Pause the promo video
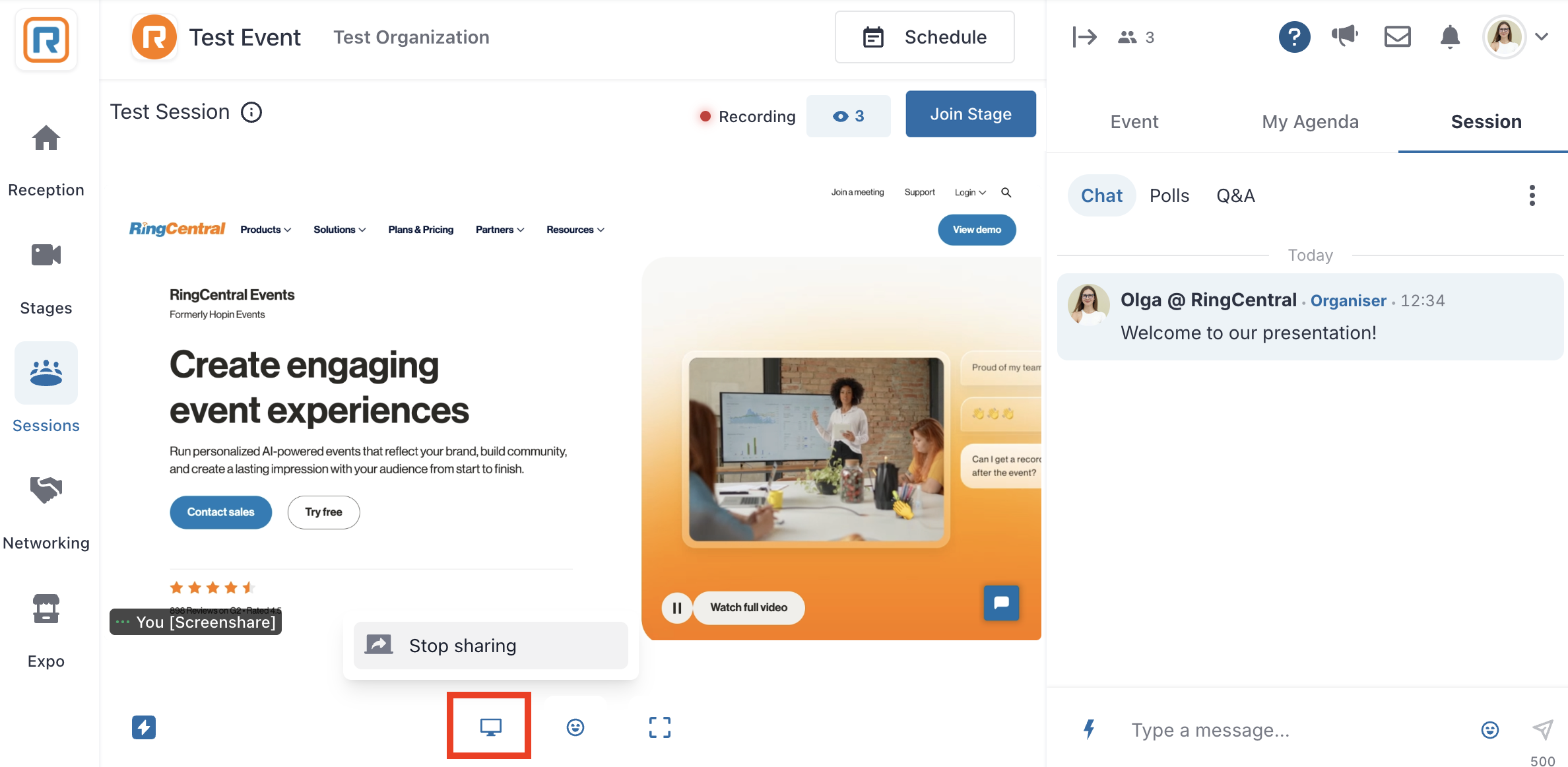Viewport: 1568px width, 767px height. tap(677, 608)
